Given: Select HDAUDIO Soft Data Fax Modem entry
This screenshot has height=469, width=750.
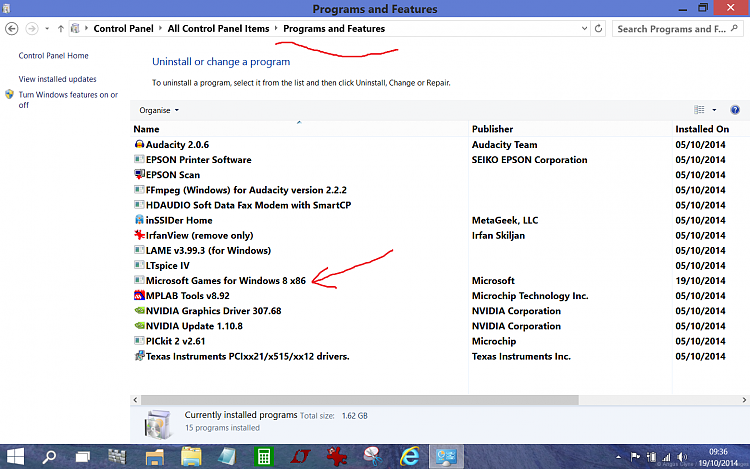Looking at the screenshot, I should [248, 205].
